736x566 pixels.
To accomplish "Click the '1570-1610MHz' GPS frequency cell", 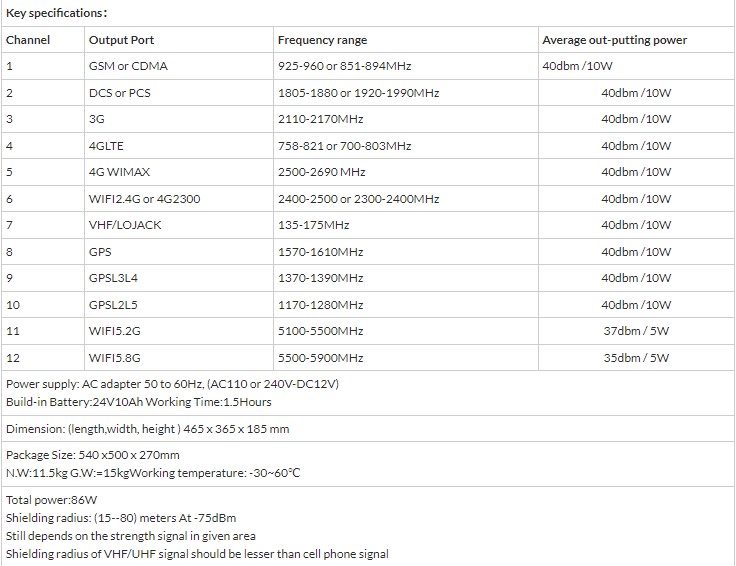I will (320, 252).
